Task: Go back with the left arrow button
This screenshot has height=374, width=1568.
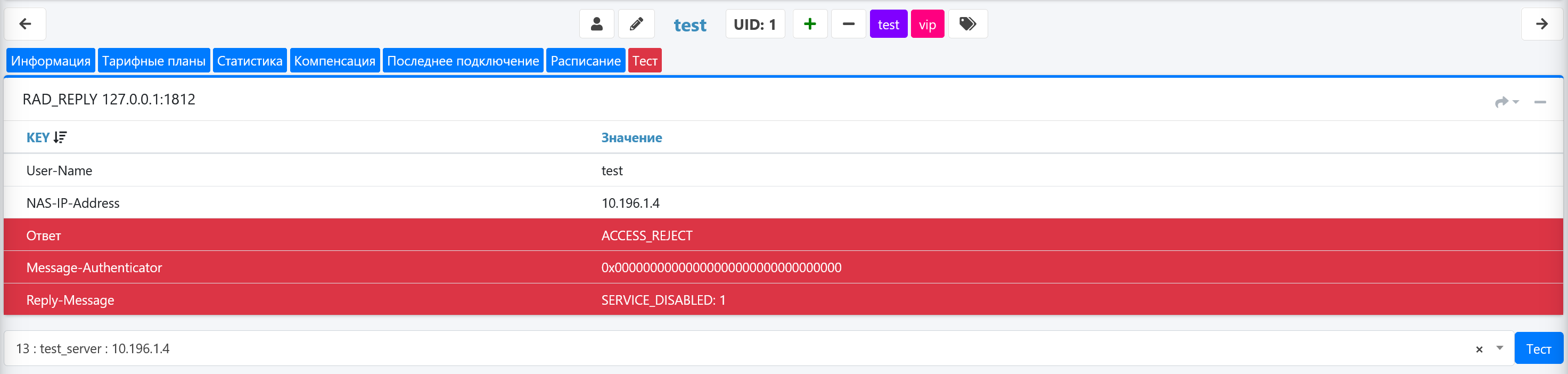Action: pyautogui.click(x=25, y=24)
